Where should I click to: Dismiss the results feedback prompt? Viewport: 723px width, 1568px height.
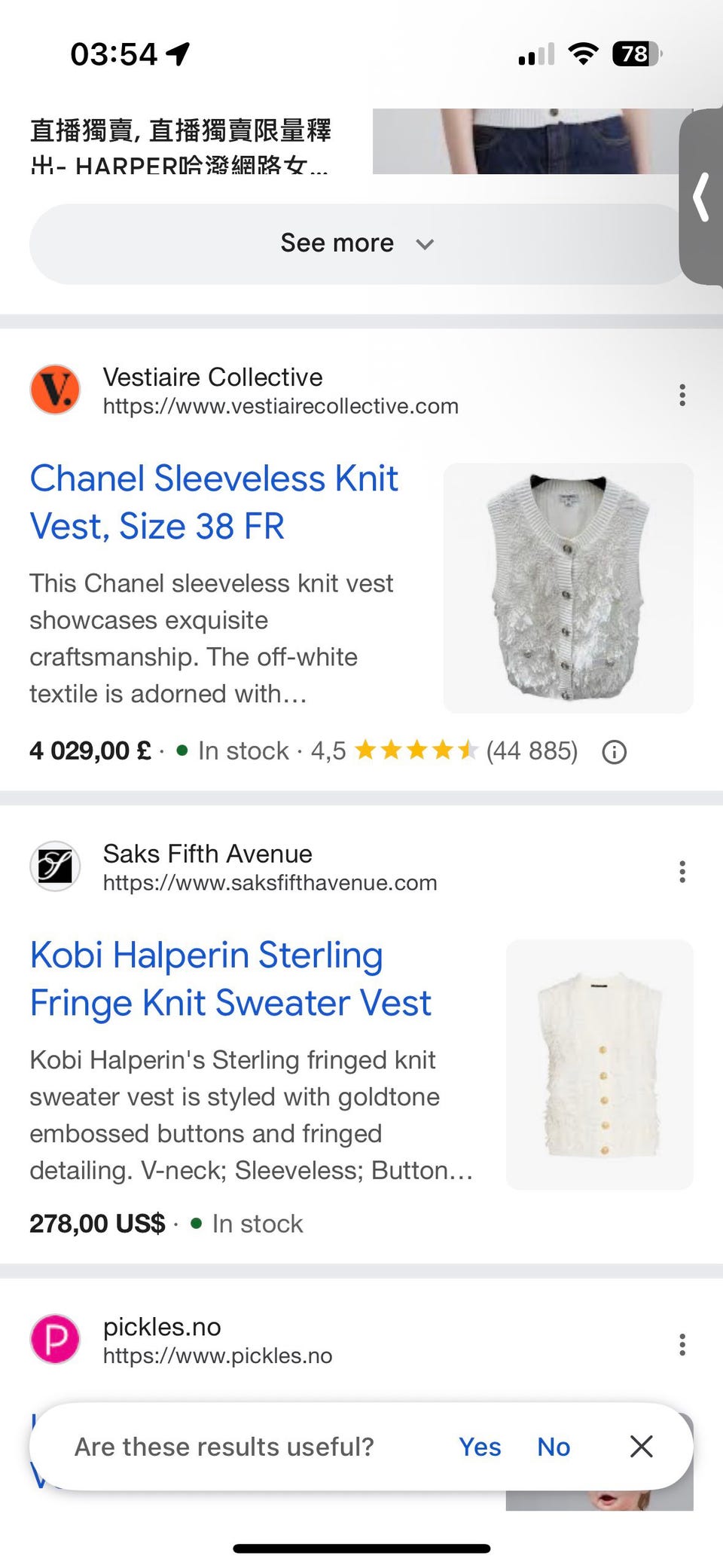coord(641,1446)
